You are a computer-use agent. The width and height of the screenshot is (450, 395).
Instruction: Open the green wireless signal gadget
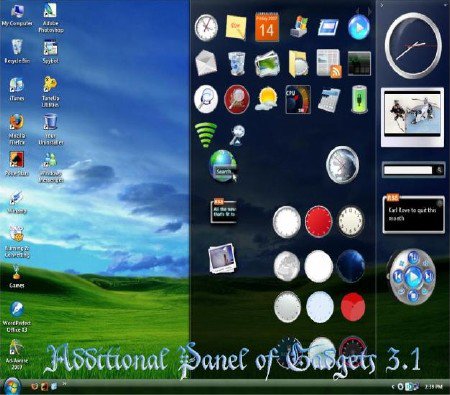click(206, 135)
